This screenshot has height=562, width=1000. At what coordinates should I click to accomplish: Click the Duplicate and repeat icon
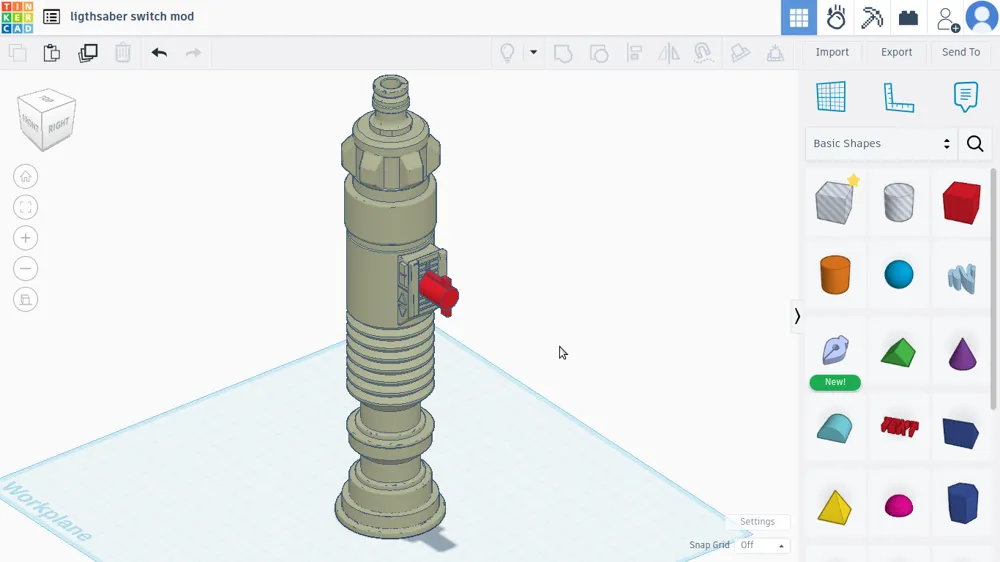(87, 52)
